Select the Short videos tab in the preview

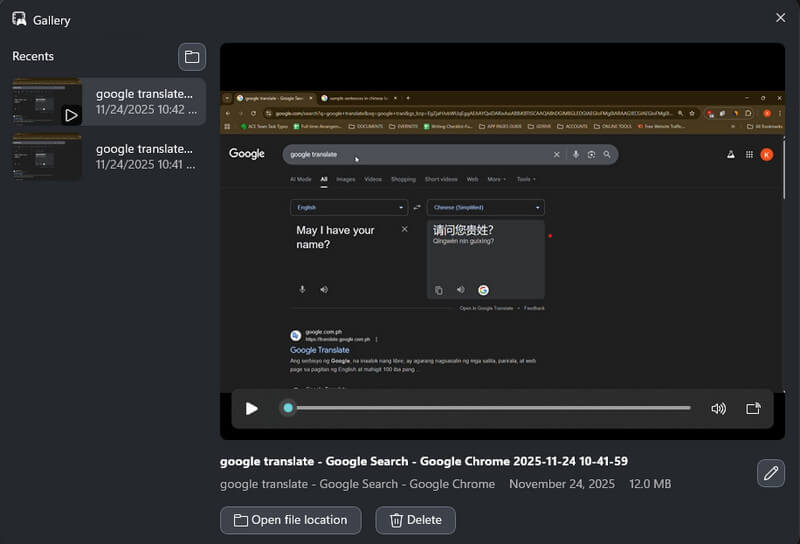(441, 179)
